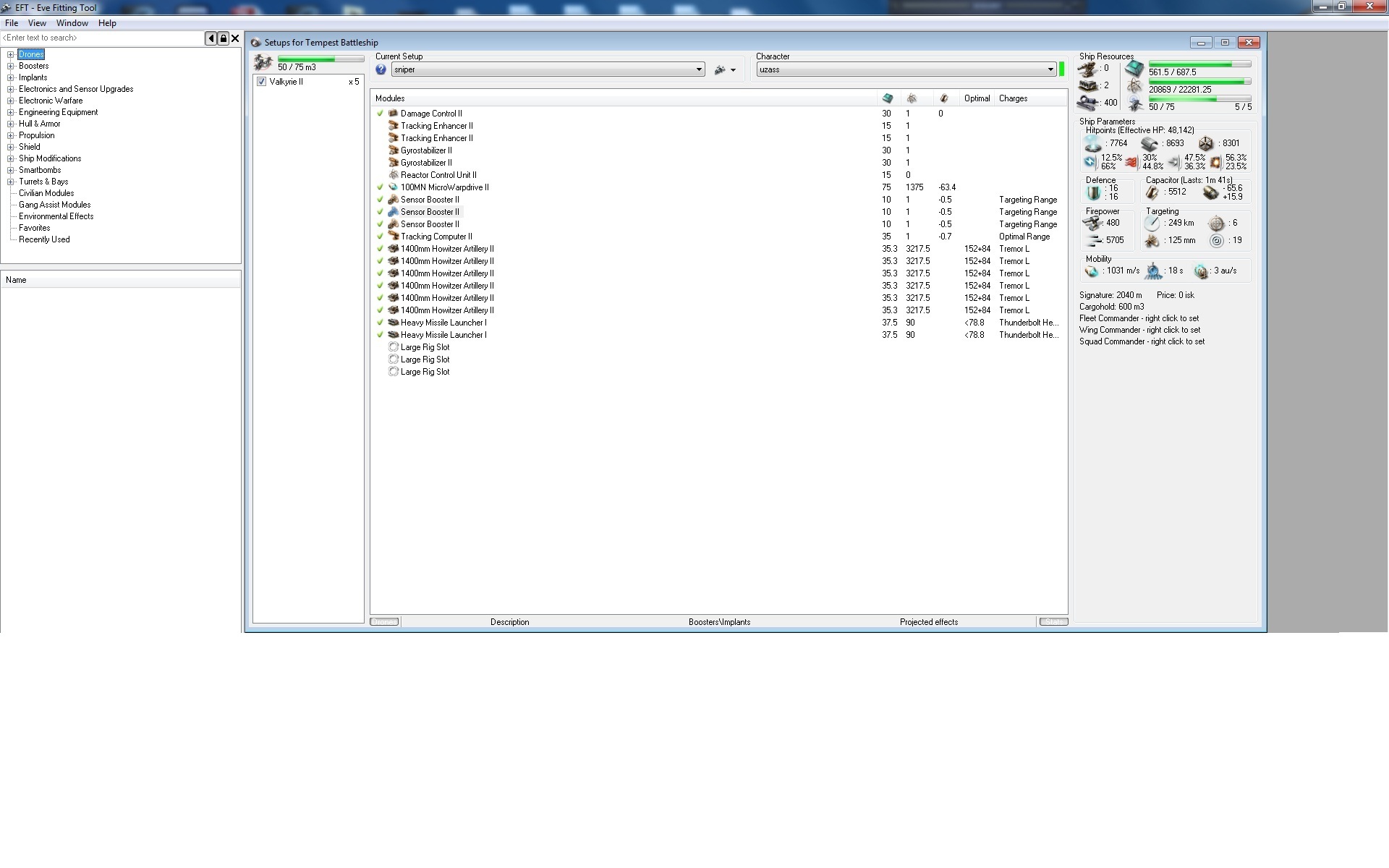Image resolution: width=1389 pixels, height=868 pixels.
Task: Click Fleet Commander right click to set
Action: 1139,318
